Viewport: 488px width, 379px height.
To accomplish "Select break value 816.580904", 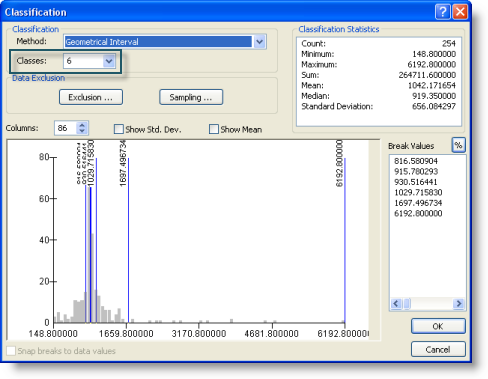I will click(416, 161).
